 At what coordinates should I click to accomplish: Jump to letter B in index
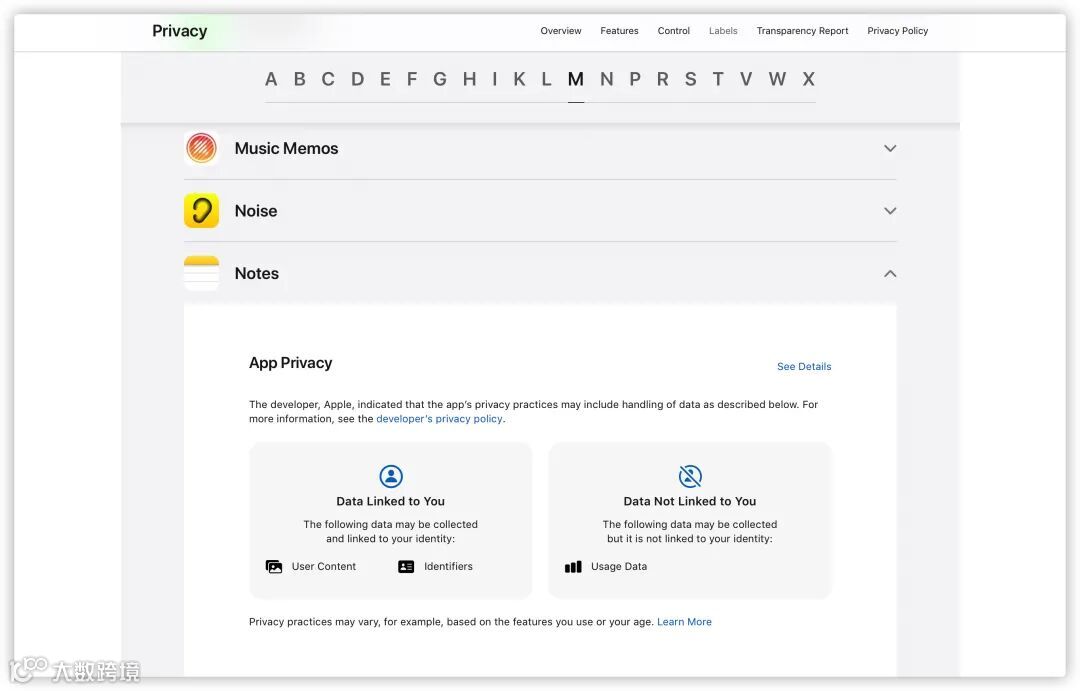[x=300, y=79]
